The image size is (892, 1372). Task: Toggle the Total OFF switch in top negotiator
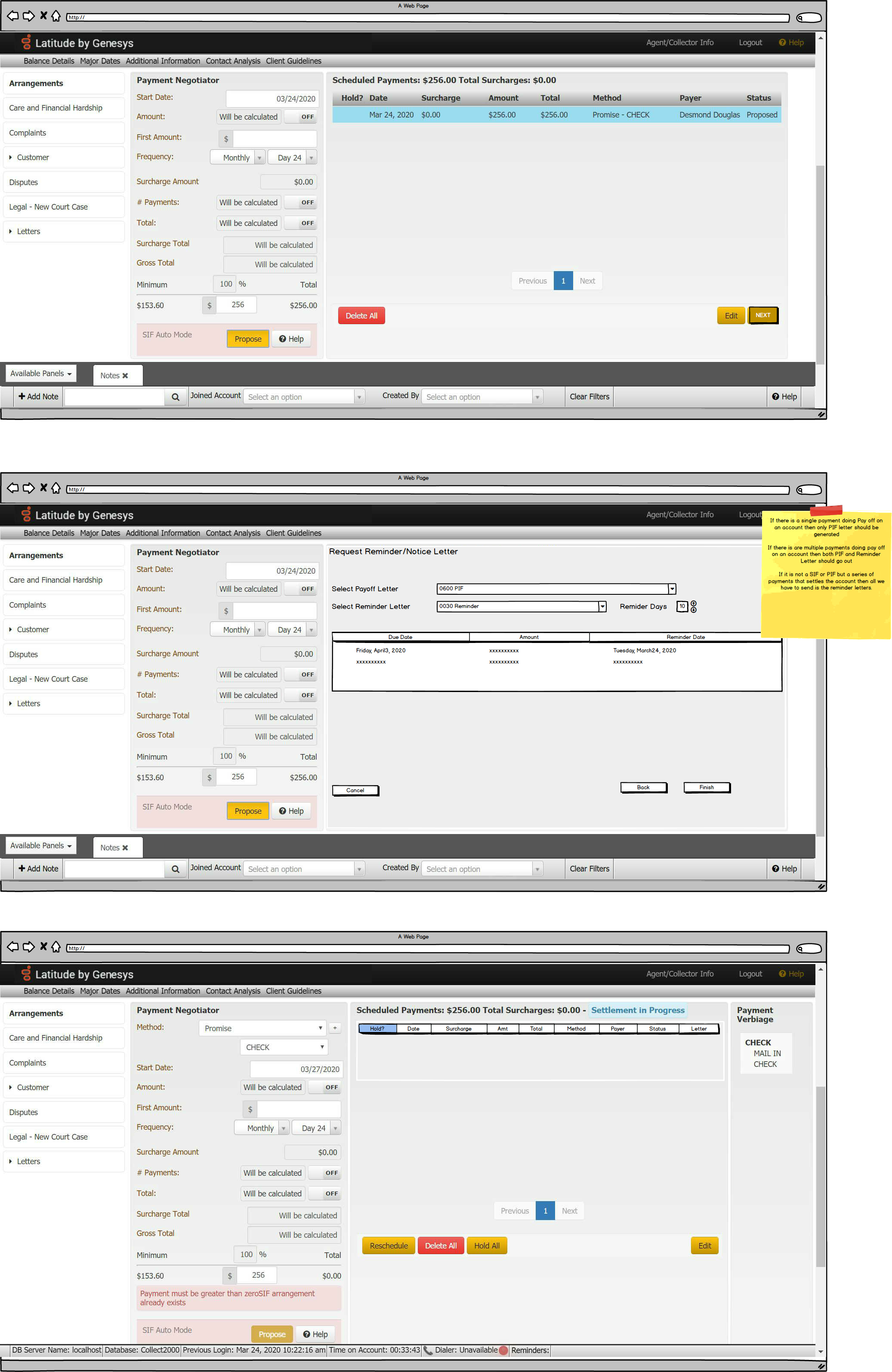coord(300,223)
